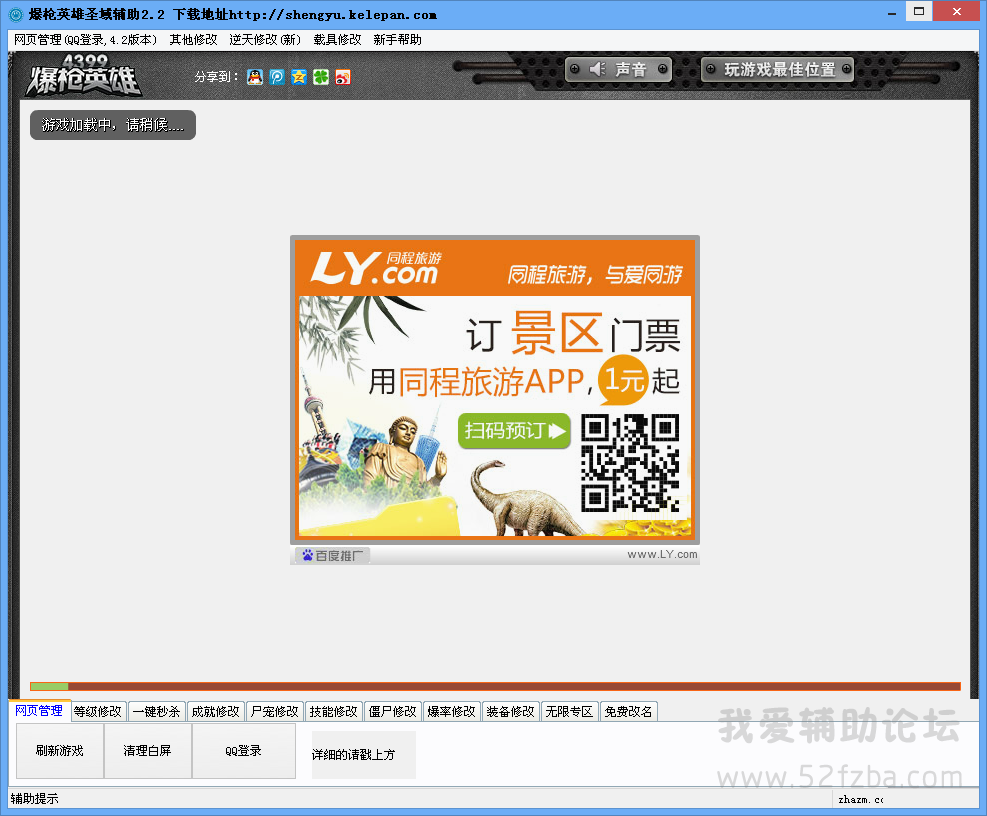This screenshot has height=816, width=987.
Task: Maximize the 爆枪英雄圣域辅助 window
Action: click(x=919, y=11)
